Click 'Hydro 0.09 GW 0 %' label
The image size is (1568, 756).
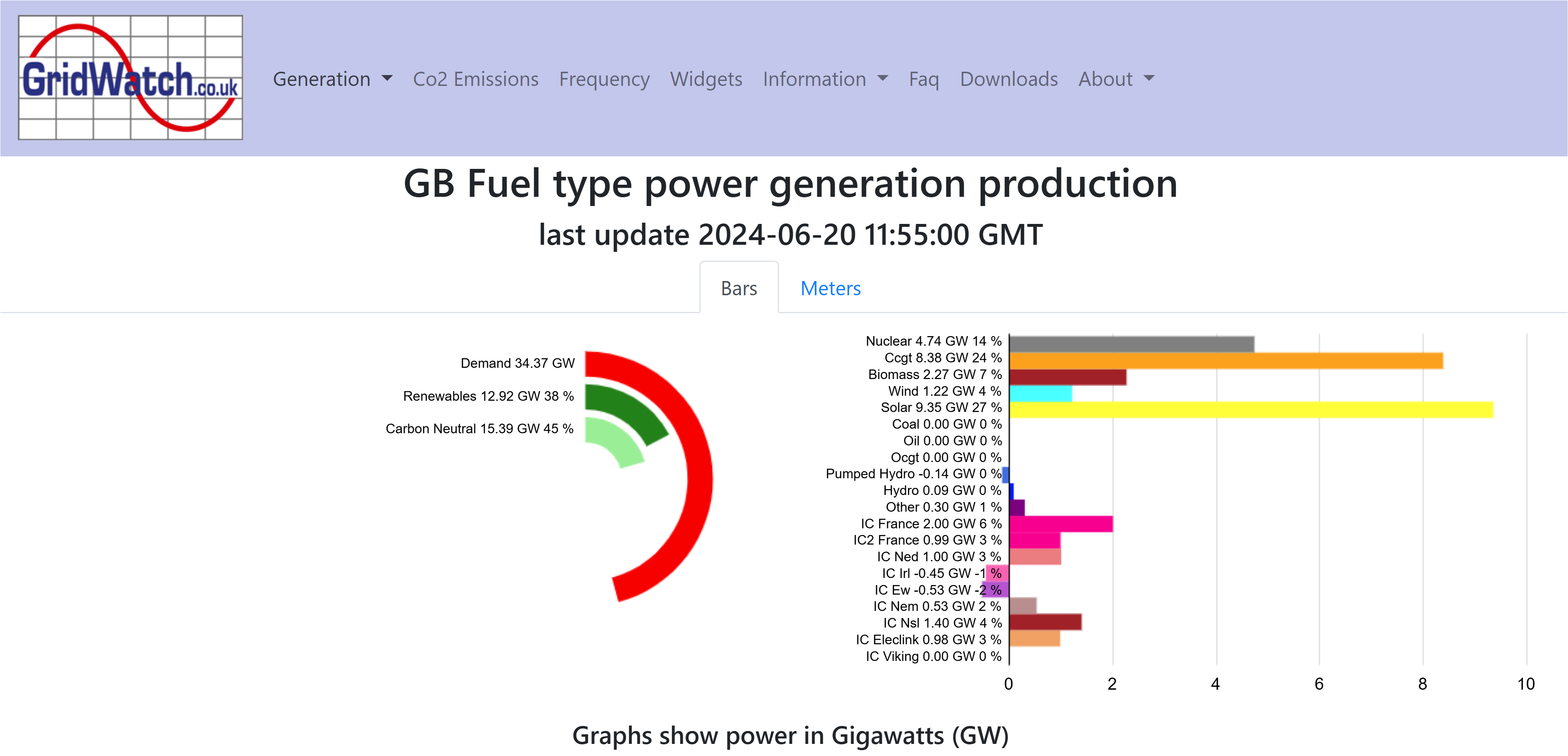[x=942, y=490]
